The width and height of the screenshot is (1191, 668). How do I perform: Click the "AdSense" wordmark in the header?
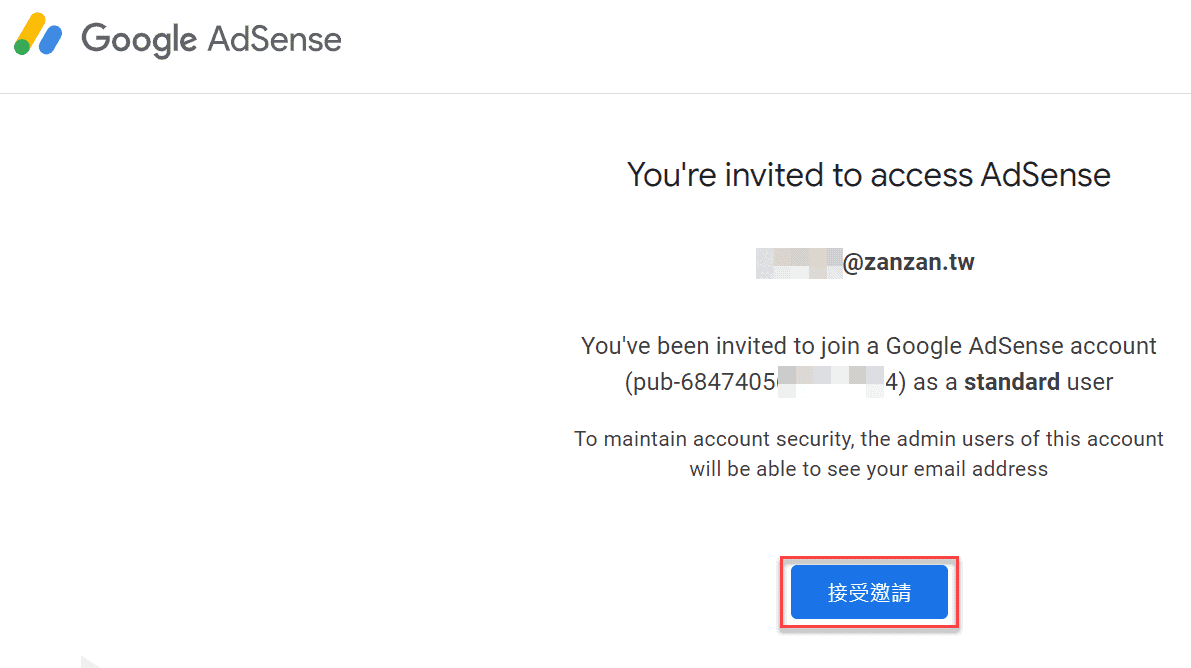click(x=275, y=40)
